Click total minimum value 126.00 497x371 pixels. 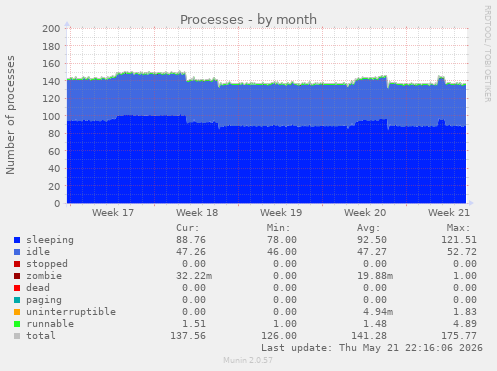click(279, 336)
